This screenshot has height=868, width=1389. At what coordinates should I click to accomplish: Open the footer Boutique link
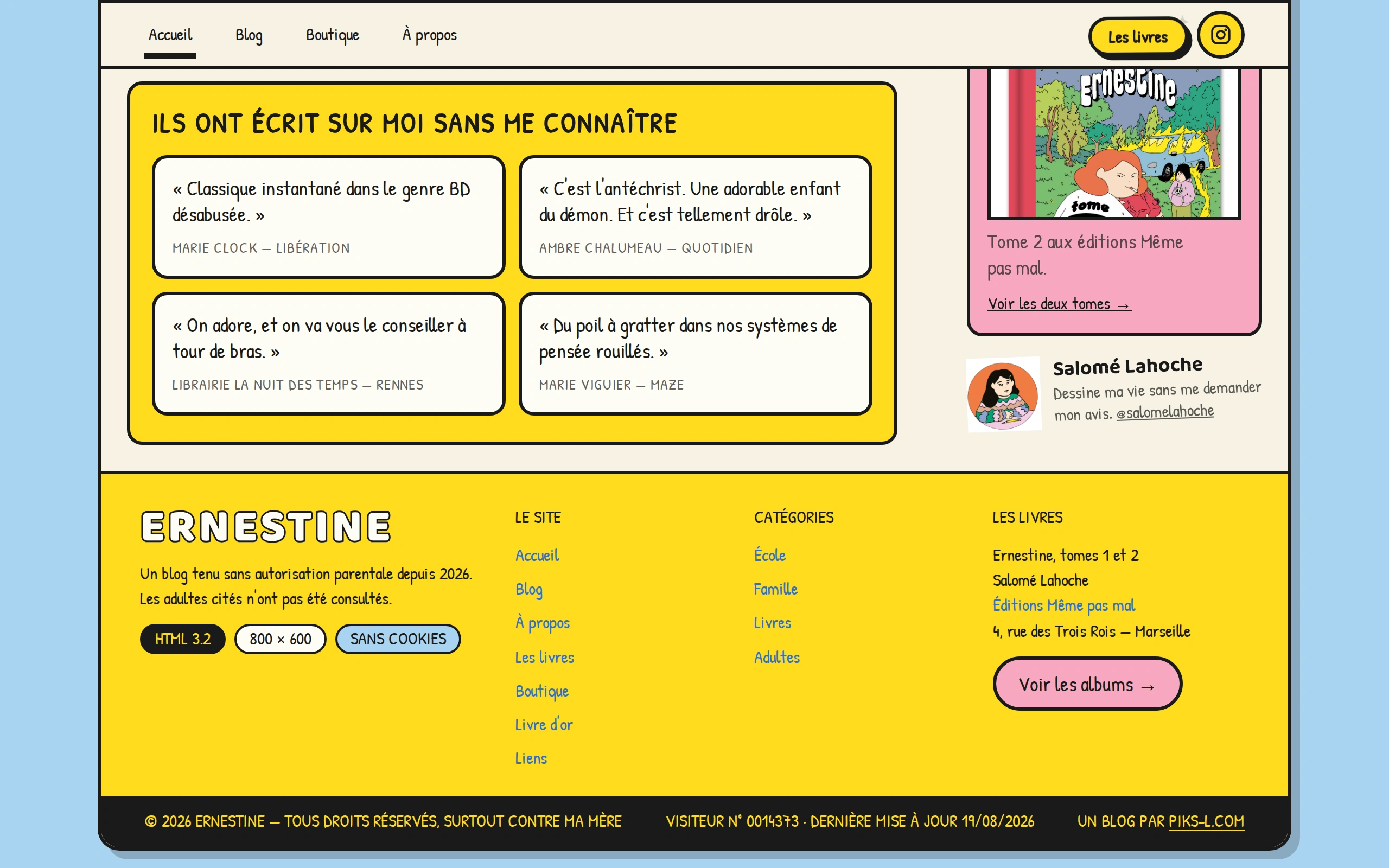click(x=542, y=691)
